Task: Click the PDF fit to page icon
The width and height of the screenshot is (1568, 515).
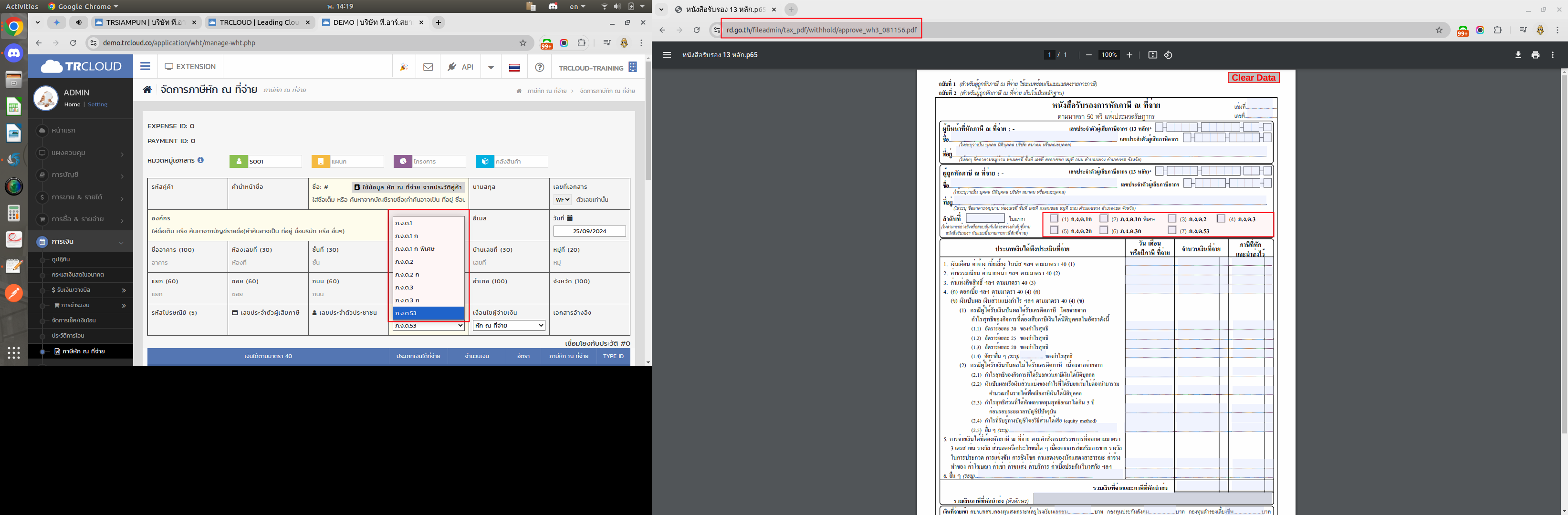Action: pyautogui.click(x=1152, y=55)
